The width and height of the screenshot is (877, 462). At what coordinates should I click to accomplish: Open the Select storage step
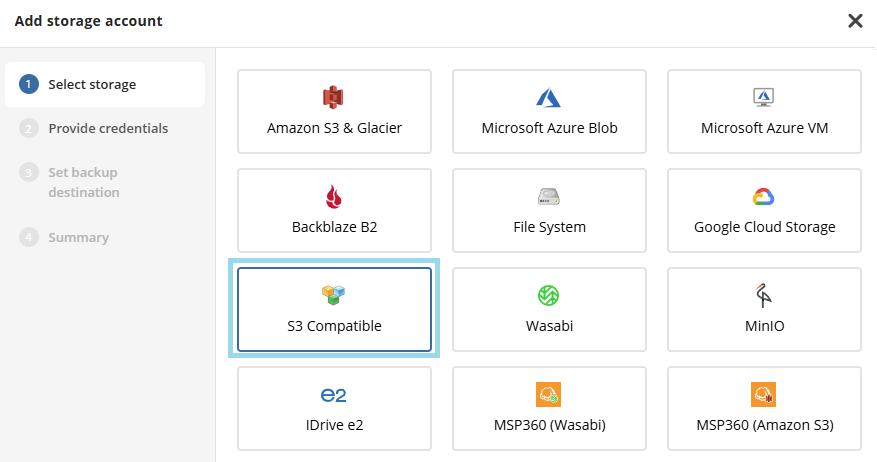coord(92,85)
